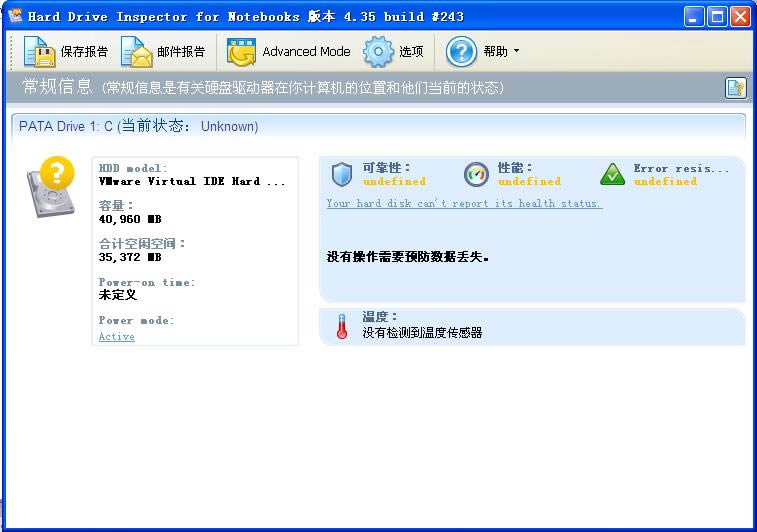Screen dimensions: 757x532
Task: Minimize the Hard Drive Inspector window
Action: [694, 17]
